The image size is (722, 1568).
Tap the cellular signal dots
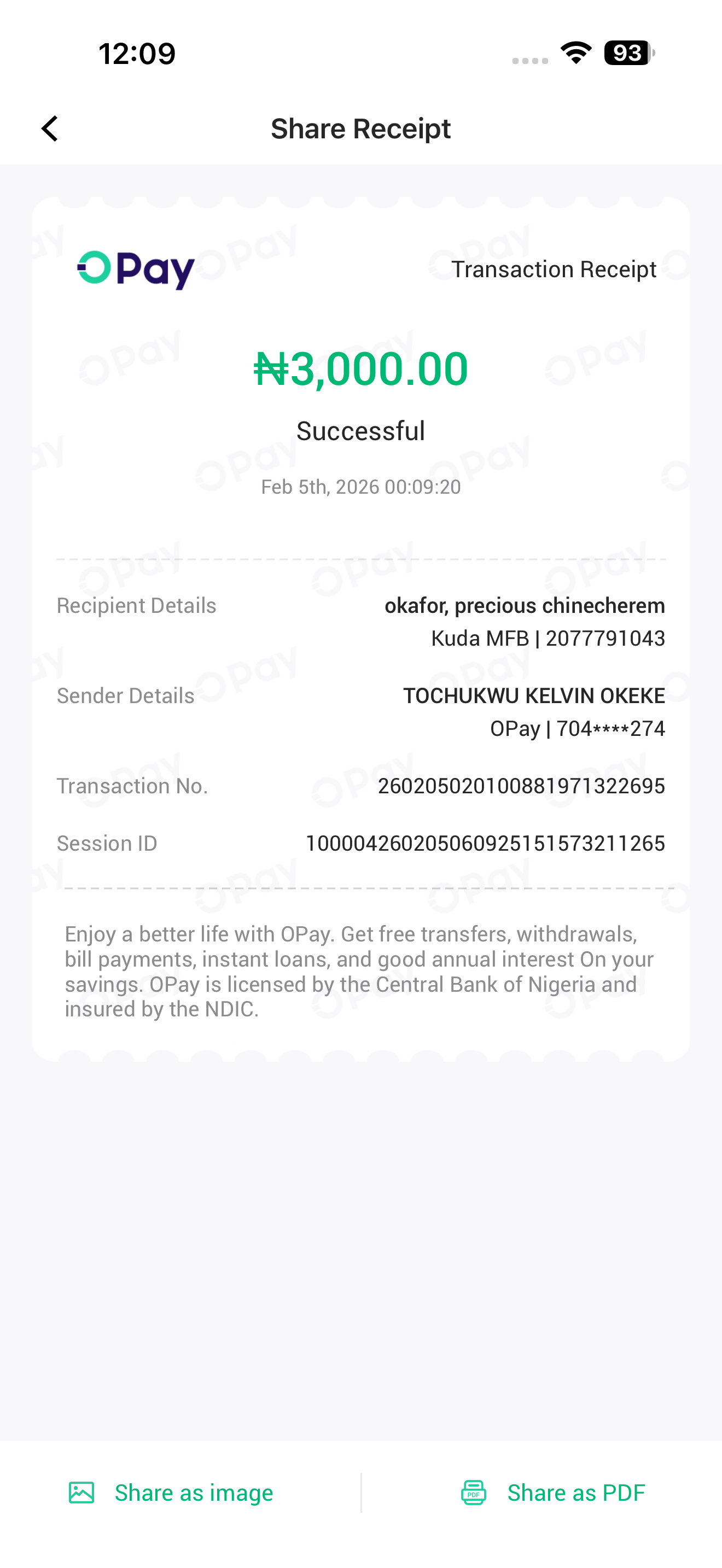(529, 60)
